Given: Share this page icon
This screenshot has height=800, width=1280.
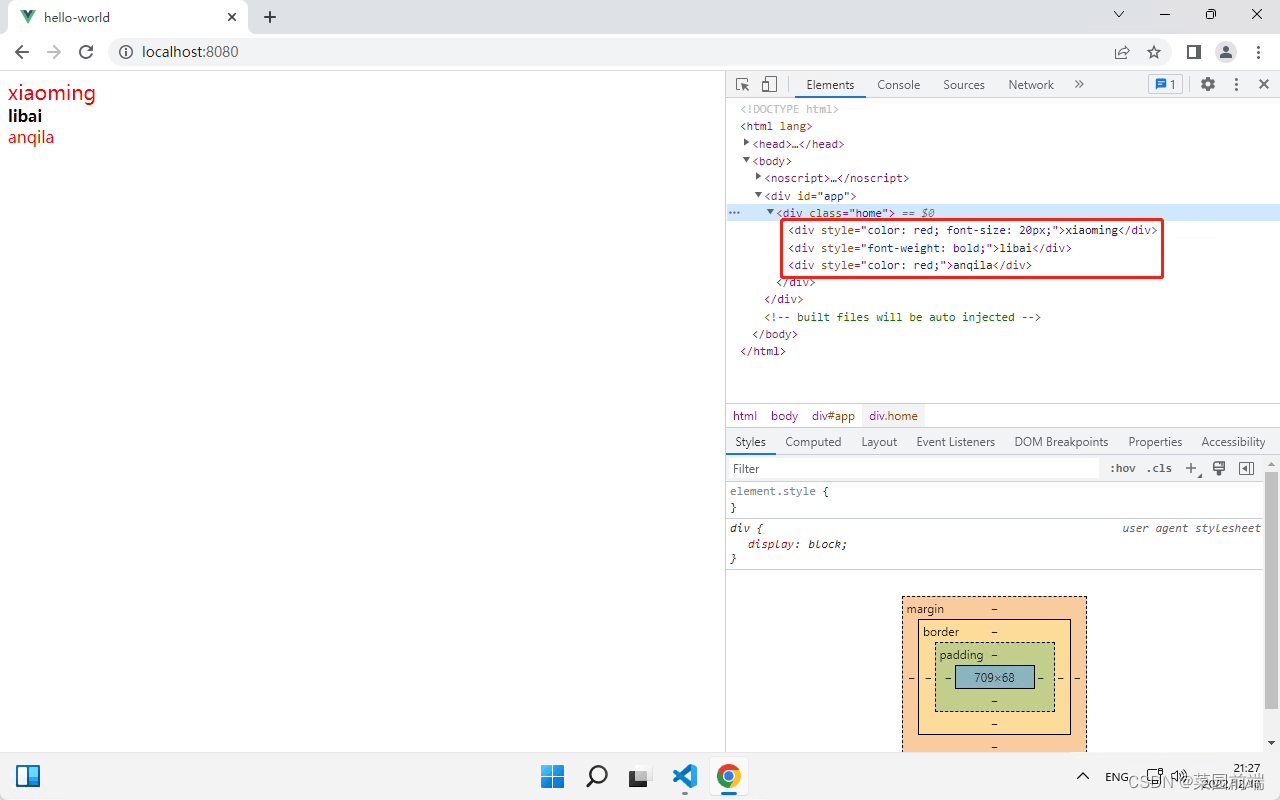Looking at the screenshot, I should tap(1122, 52).
